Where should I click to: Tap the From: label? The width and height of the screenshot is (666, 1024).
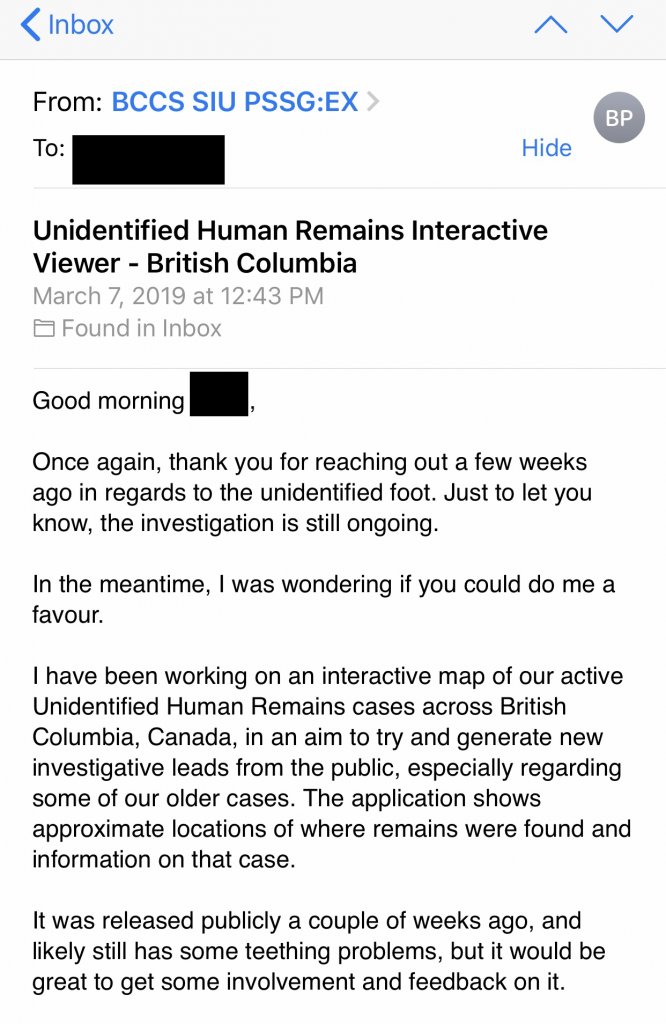click(67, 102)
